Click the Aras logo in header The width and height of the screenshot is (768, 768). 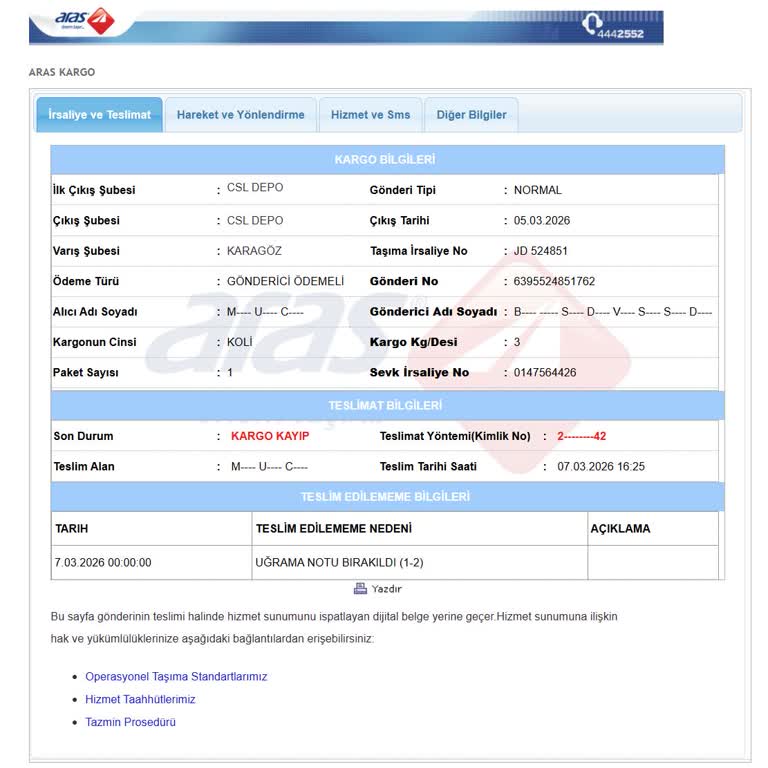[85, 21]
